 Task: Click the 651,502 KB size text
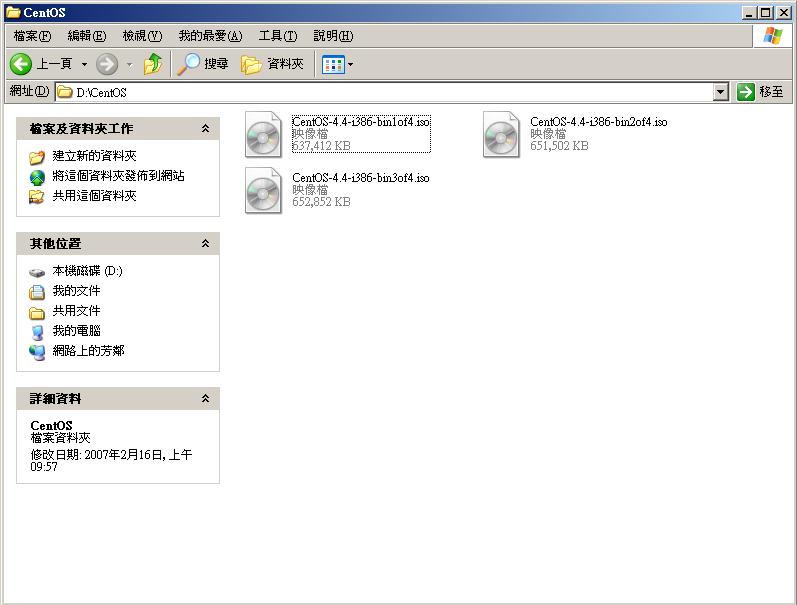tap(559, 146)
